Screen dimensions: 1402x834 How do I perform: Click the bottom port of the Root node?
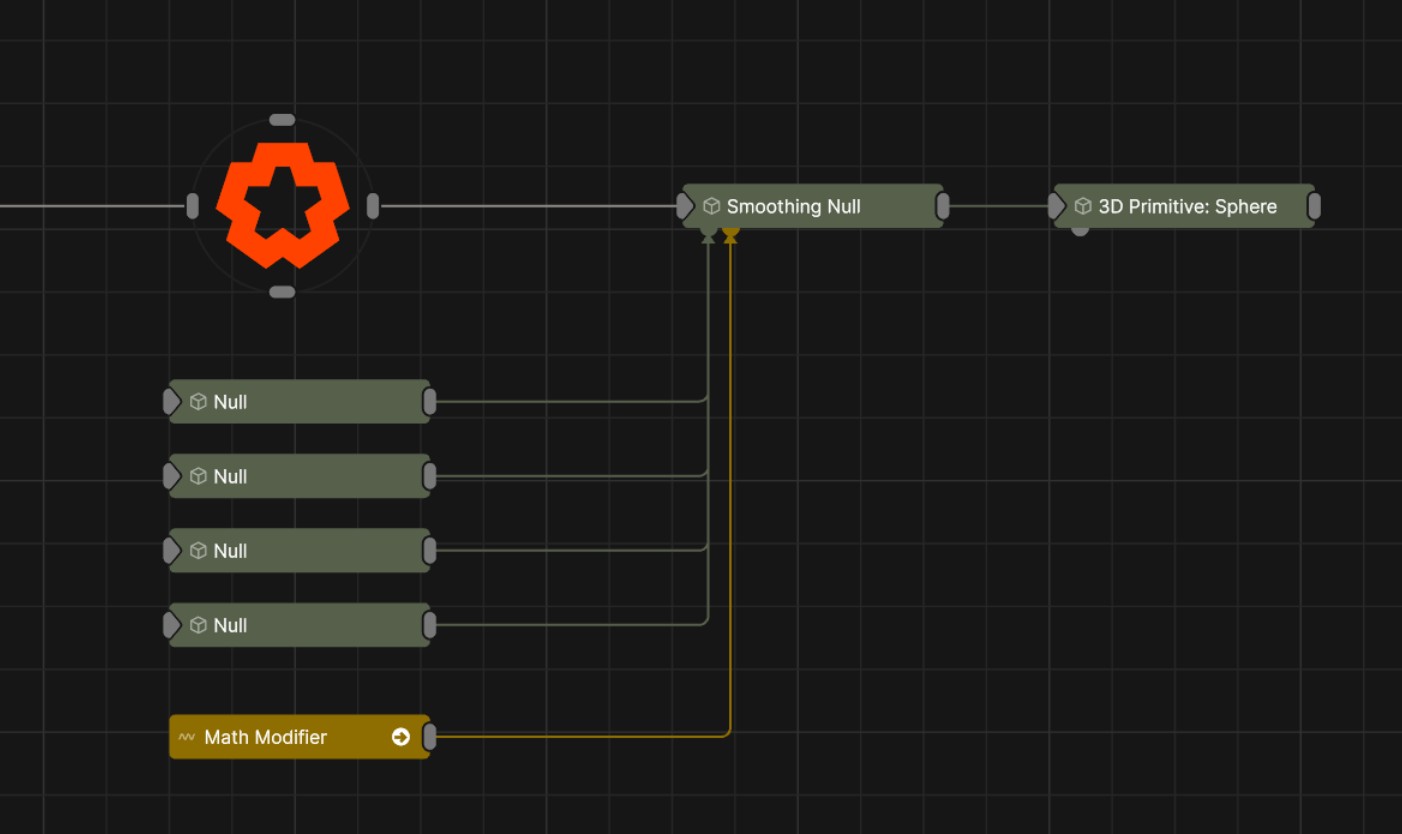point(282,292)
